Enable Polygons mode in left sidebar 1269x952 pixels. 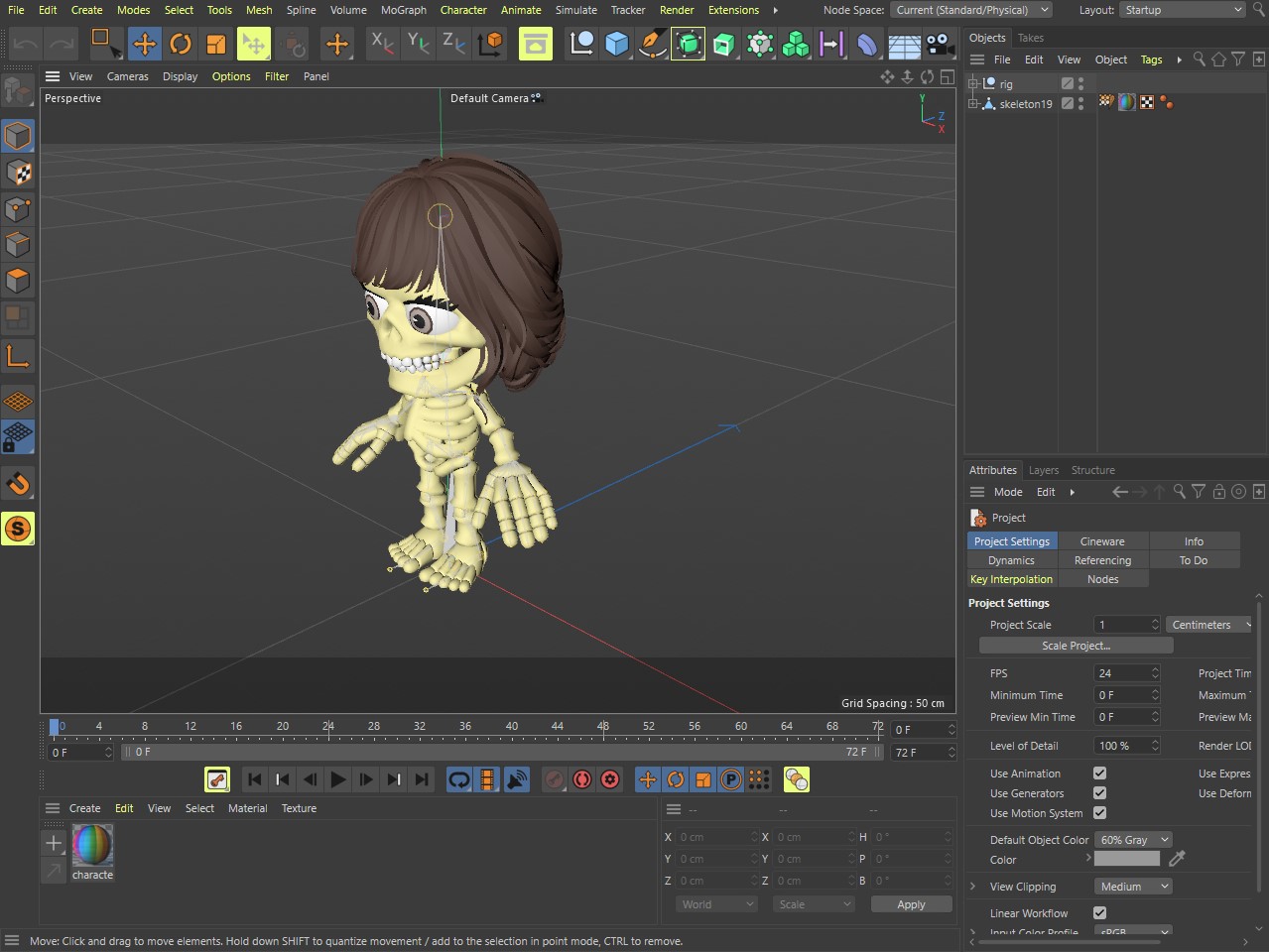[18, 281]
